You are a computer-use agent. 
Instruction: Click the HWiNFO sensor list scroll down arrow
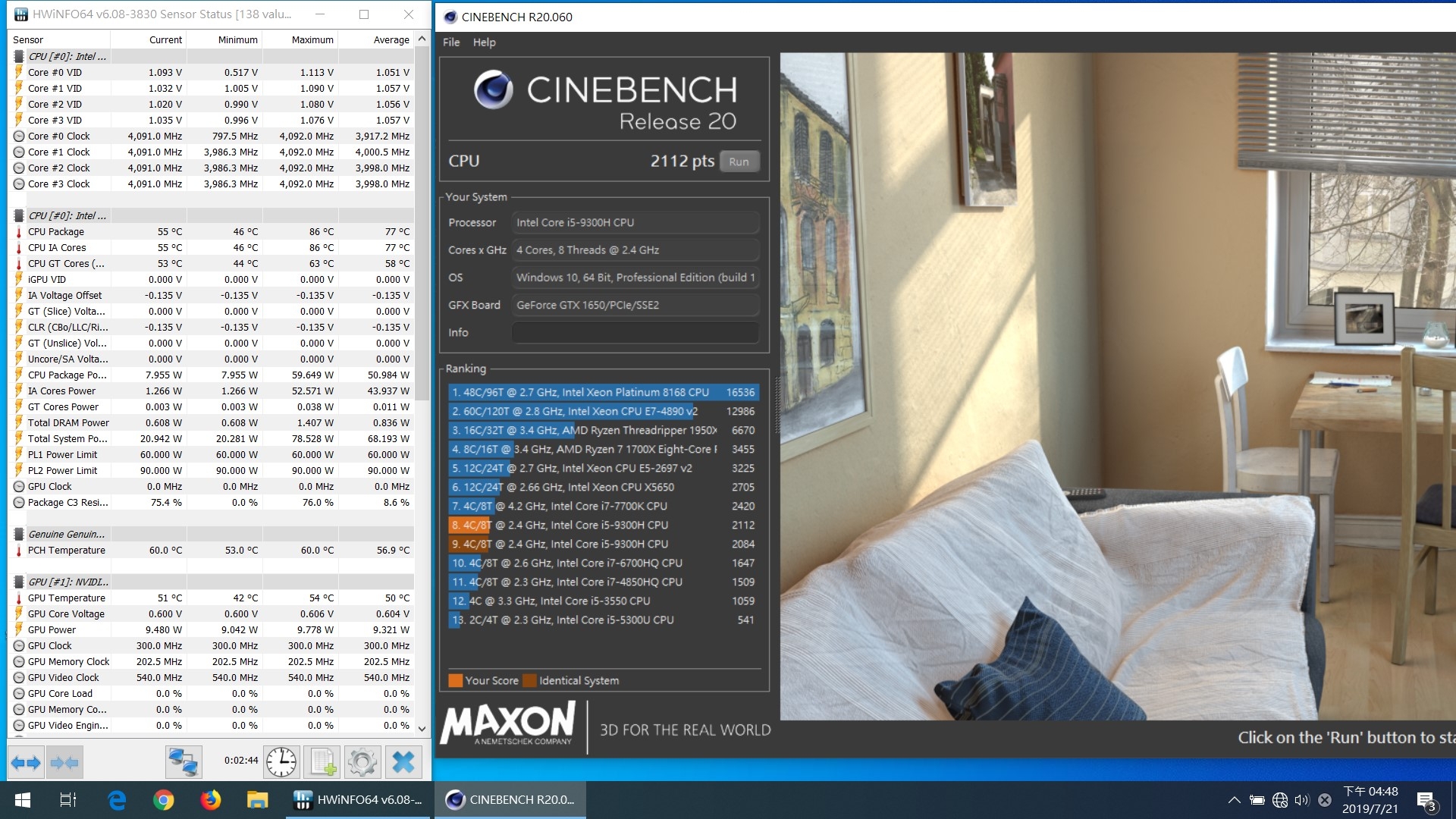[422, 729]
